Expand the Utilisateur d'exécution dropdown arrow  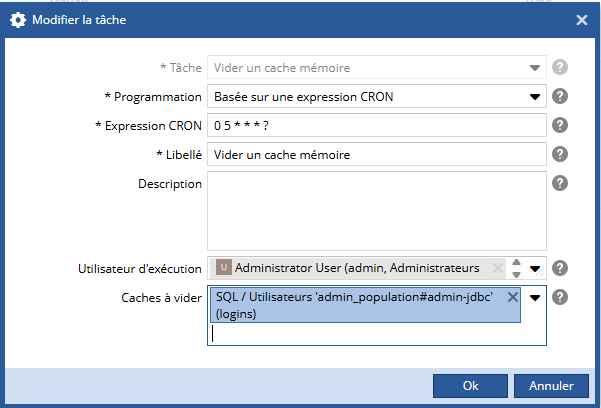pyautogui.click(x=535, y=268)
